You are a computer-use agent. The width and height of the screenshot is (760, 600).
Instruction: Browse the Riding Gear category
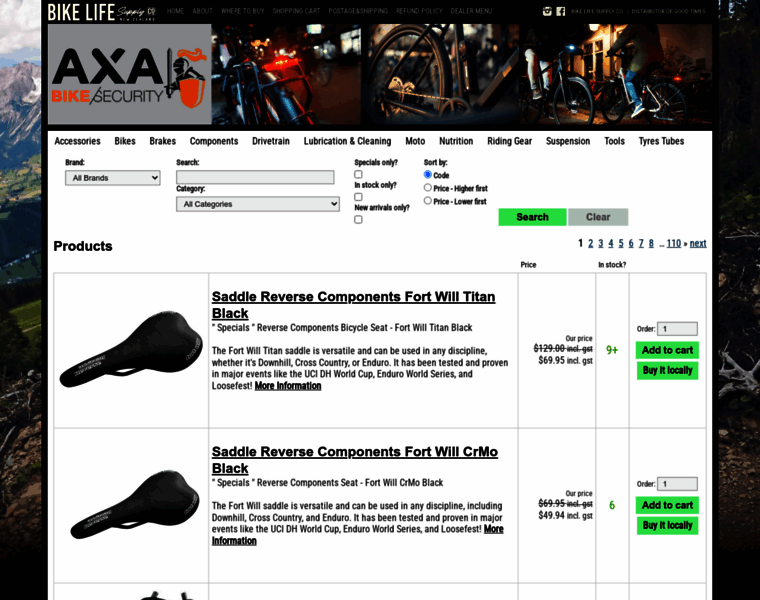(509, 141)
